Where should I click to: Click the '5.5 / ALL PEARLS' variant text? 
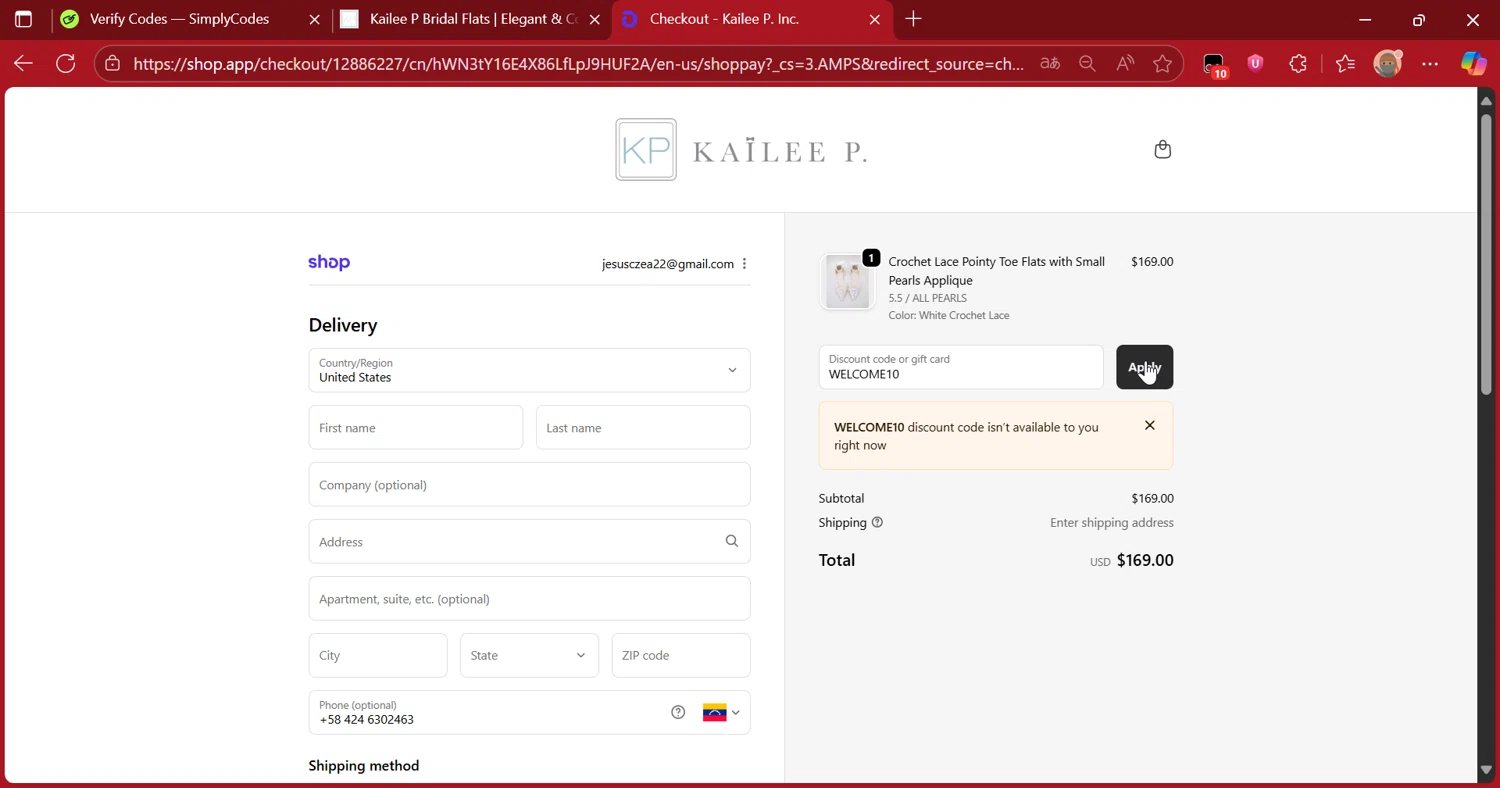coord(928,298)
